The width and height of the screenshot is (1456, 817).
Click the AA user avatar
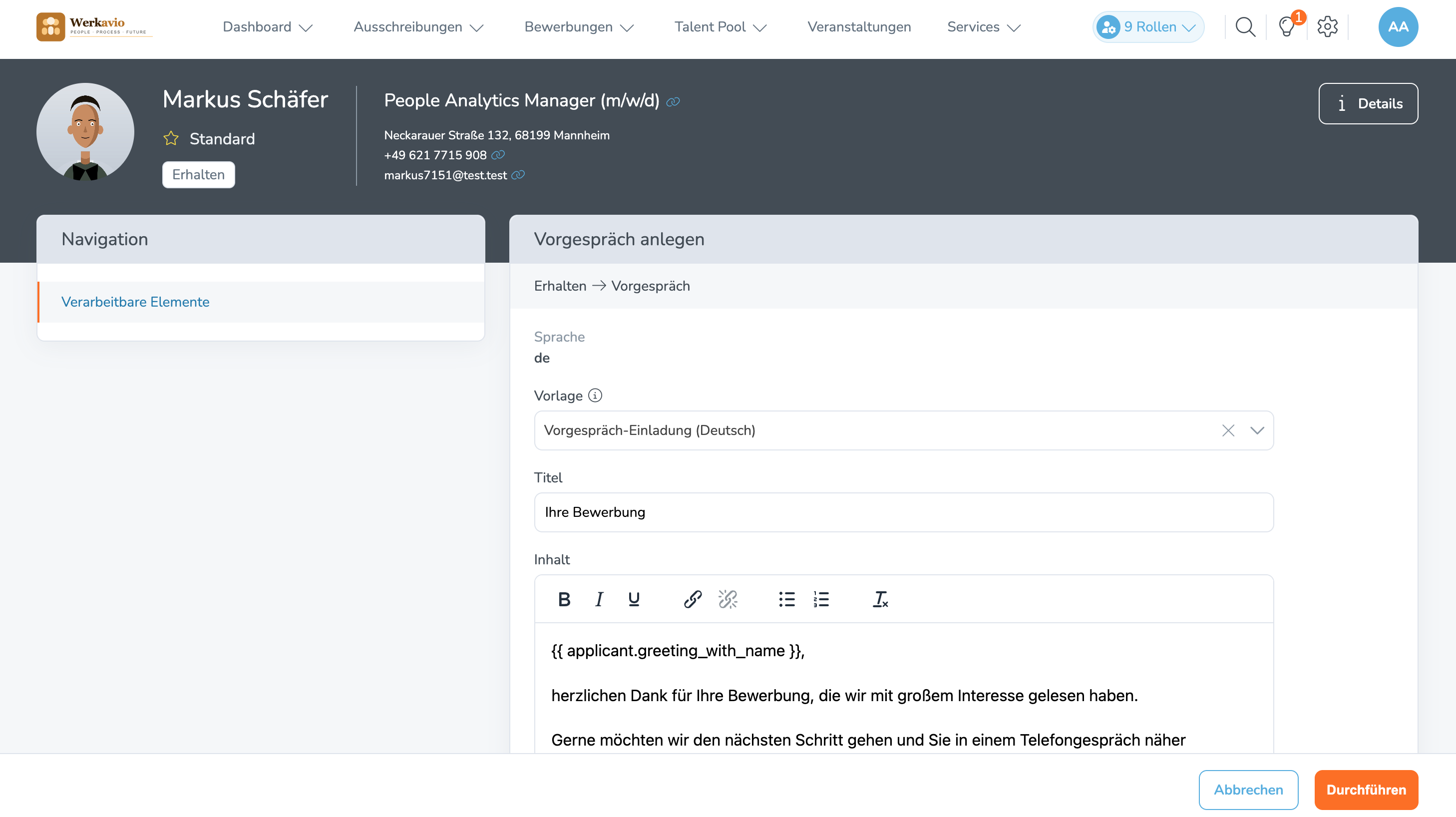click(x=1398, y=26)
